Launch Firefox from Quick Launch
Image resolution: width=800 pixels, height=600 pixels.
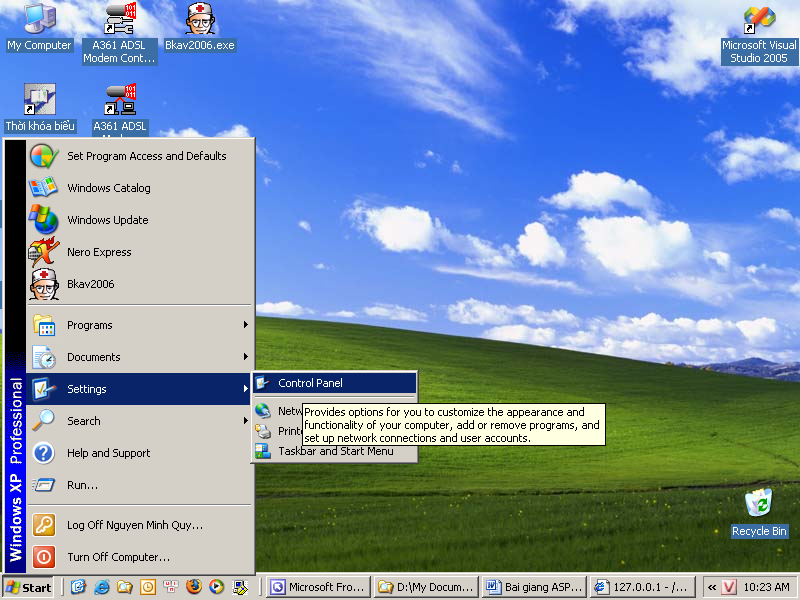(x=194, y=587)
